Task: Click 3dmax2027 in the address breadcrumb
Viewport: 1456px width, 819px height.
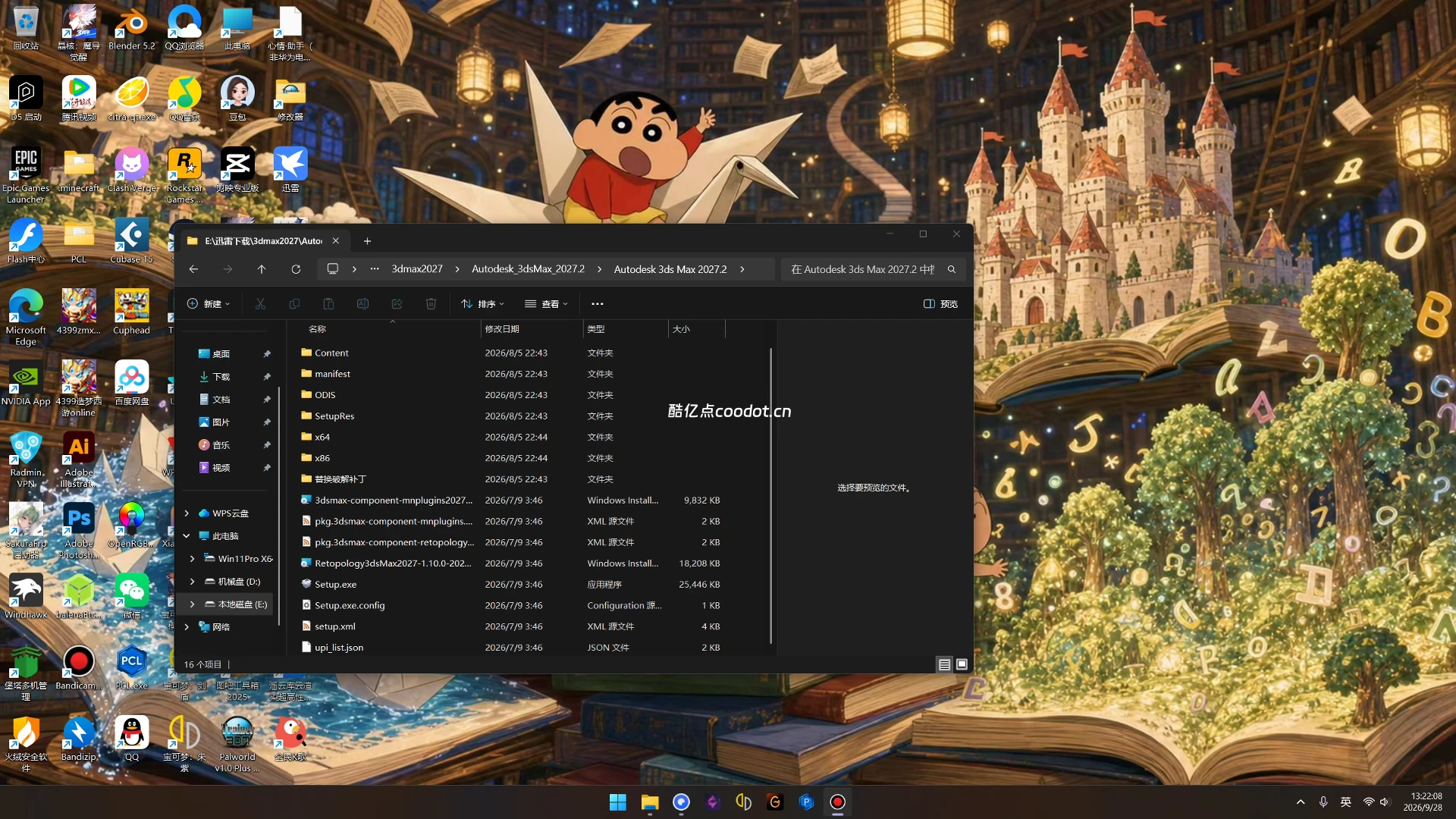Action: coord(417,269)
